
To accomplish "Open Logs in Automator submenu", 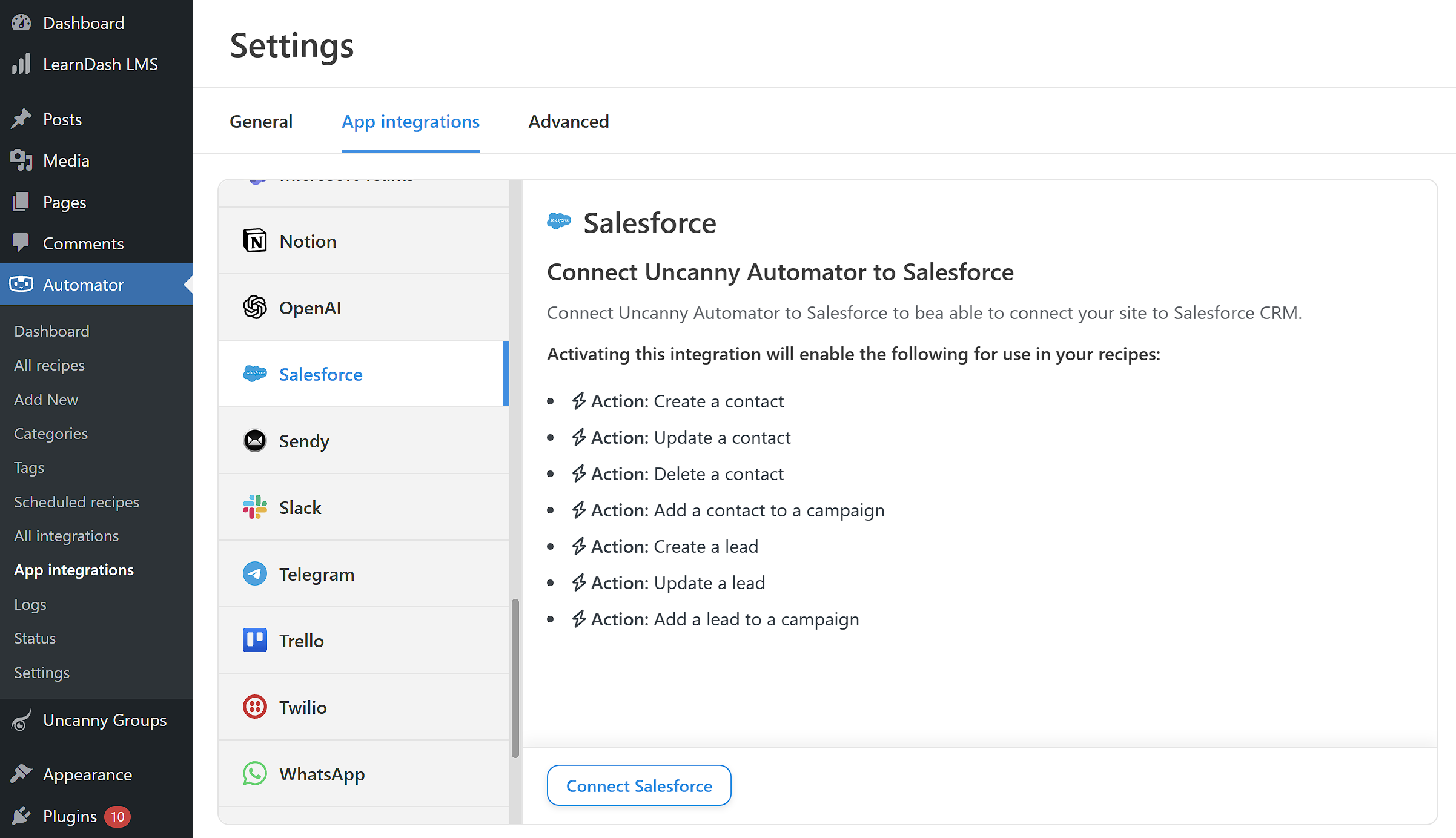I will tap(30, 605).
